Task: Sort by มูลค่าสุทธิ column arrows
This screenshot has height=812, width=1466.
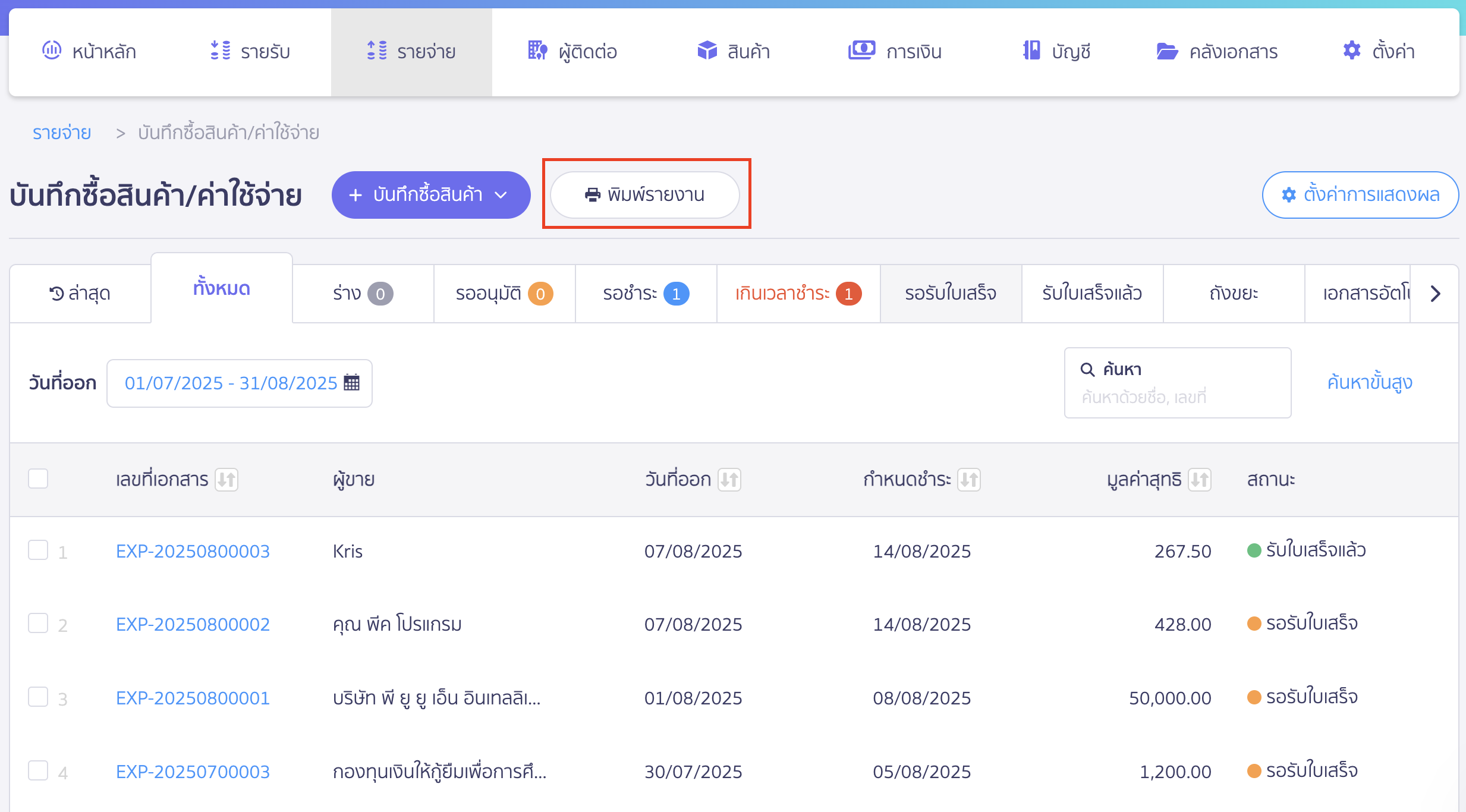Action: pyautogui.click(x=1200, y=479)
